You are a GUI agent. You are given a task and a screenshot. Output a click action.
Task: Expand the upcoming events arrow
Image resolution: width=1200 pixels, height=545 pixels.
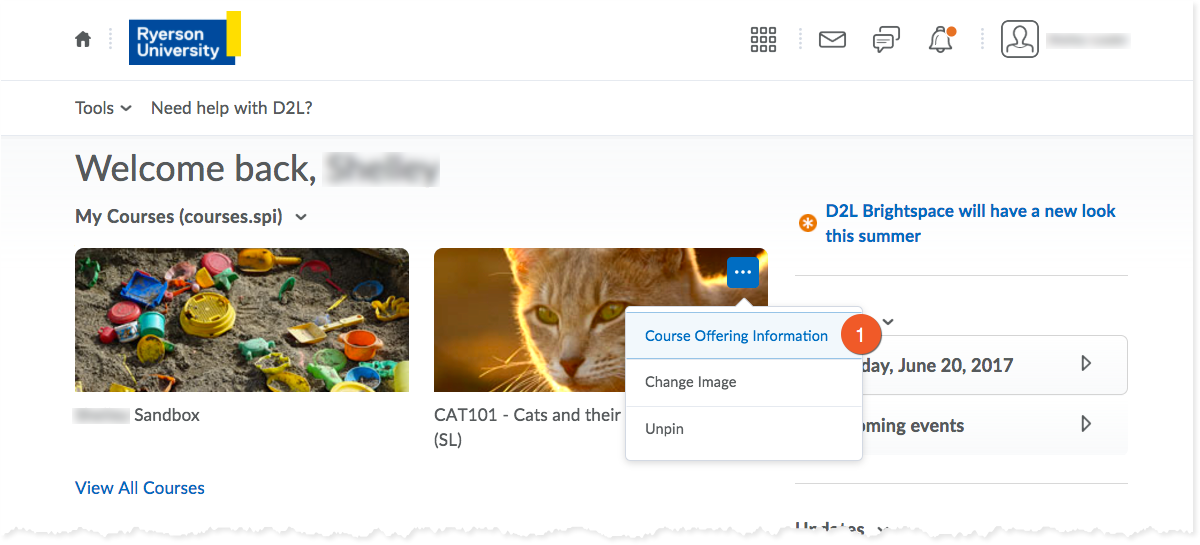coord(1086,424)
